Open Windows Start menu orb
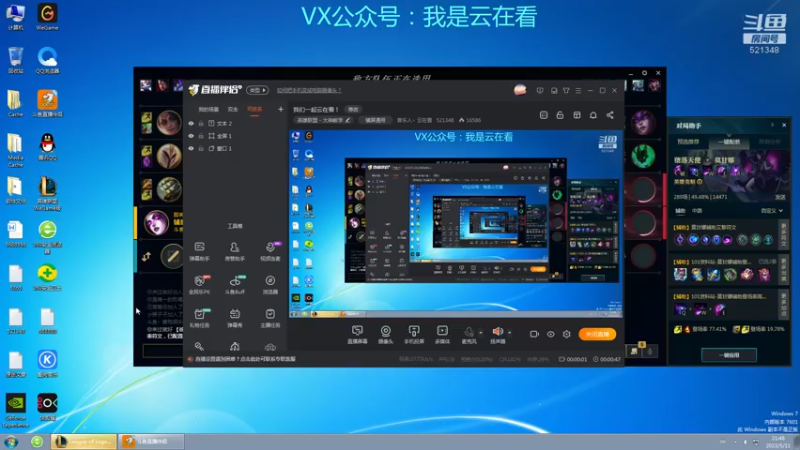 click(x=11, y=441)
